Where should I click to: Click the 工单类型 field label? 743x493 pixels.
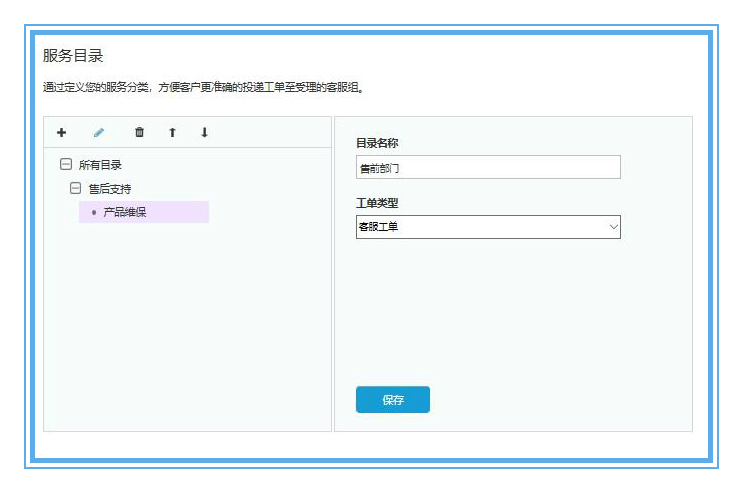[377, 203]
